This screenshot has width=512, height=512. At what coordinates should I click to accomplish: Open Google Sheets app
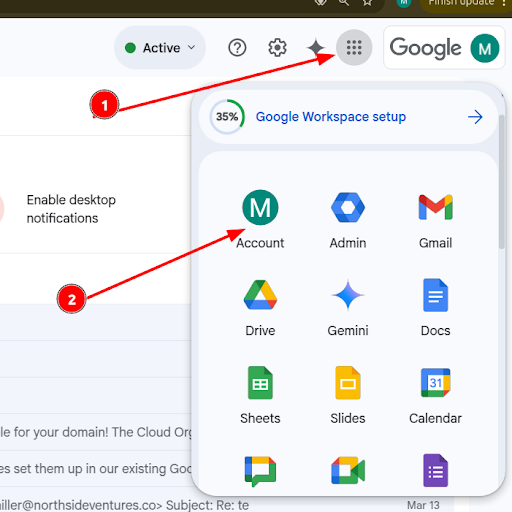[260, 395]
